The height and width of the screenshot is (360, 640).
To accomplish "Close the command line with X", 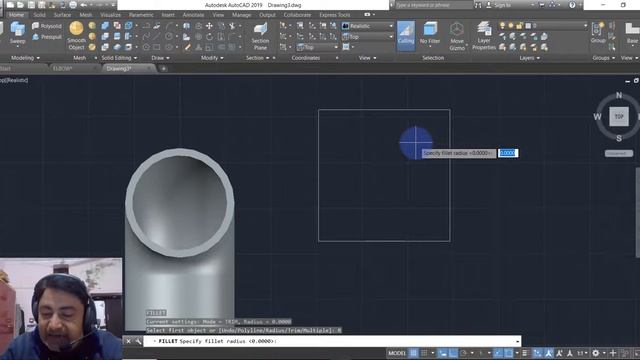I will (x=128, y=341).
